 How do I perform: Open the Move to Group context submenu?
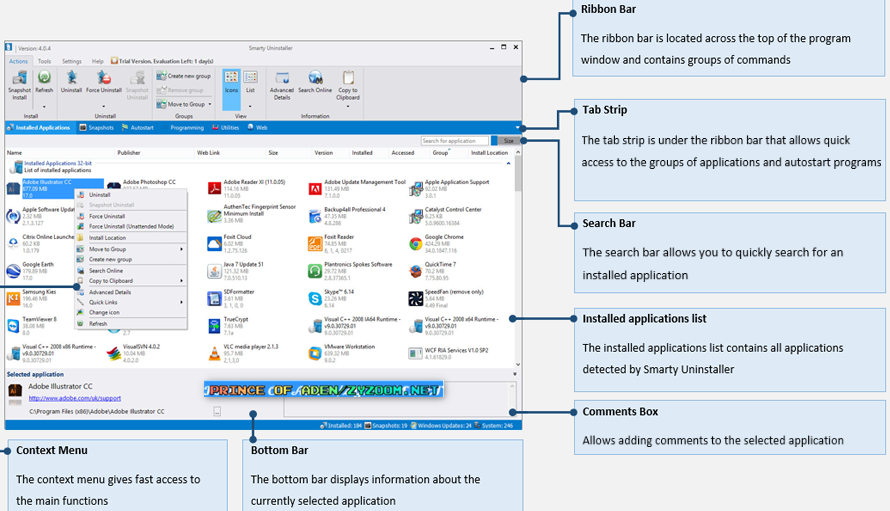[x=131, y=249]
